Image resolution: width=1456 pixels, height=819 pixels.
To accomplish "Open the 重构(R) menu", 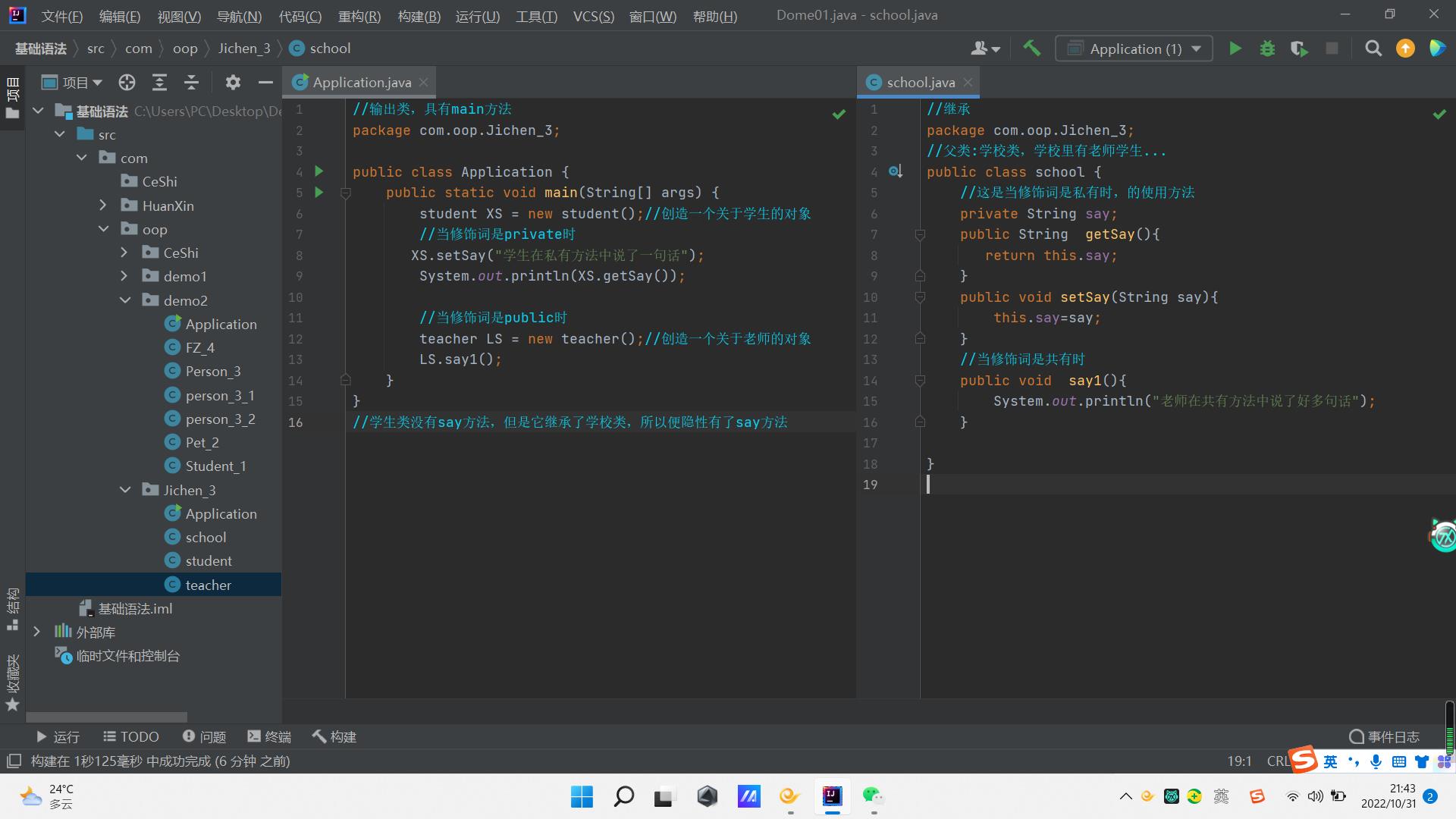I will [359, 16].
